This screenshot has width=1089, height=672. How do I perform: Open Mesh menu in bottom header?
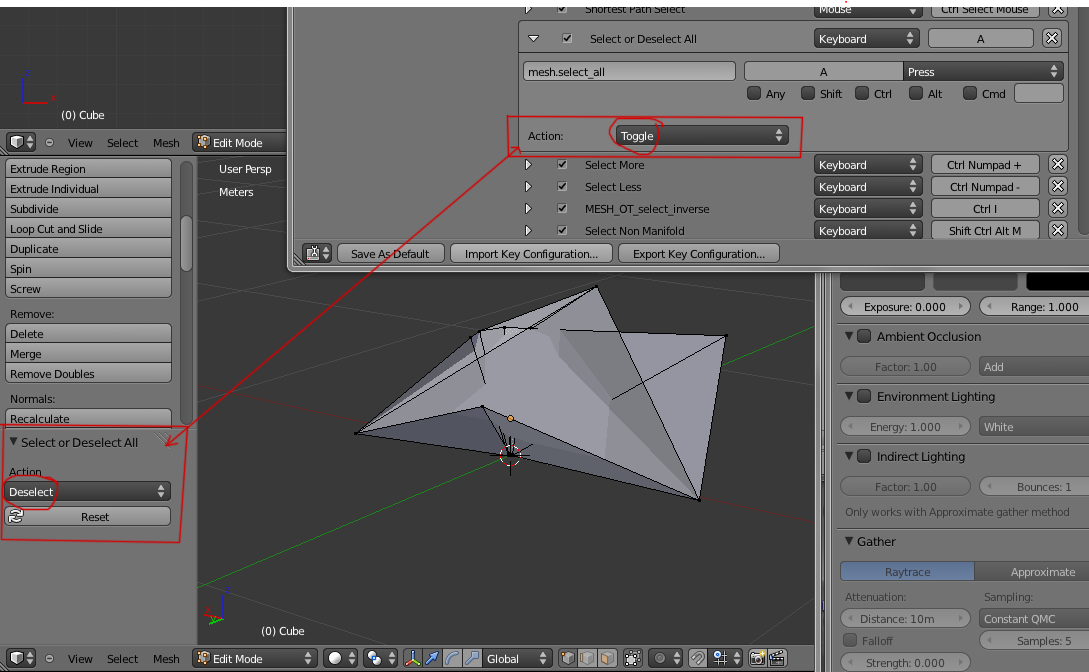point(166,659)
